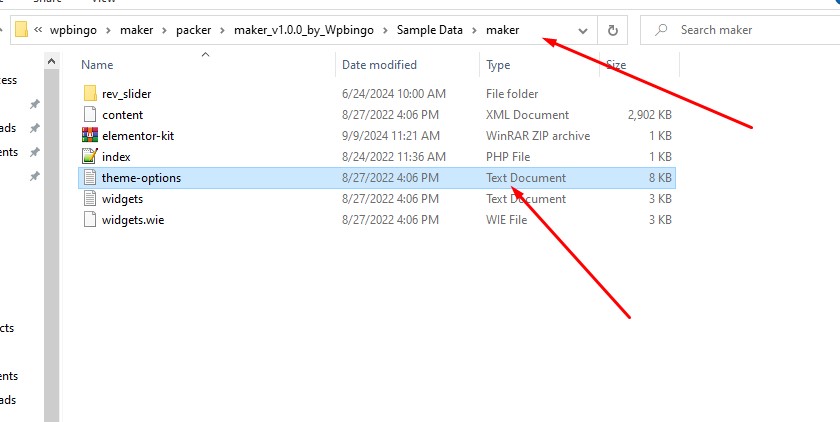Sort by Date modified column

(380, 65)
